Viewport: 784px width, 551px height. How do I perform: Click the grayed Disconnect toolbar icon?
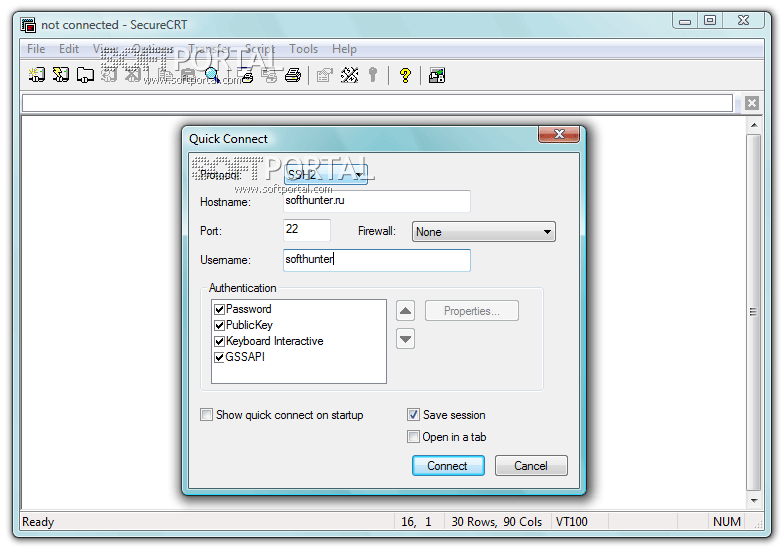click(133, 75)
